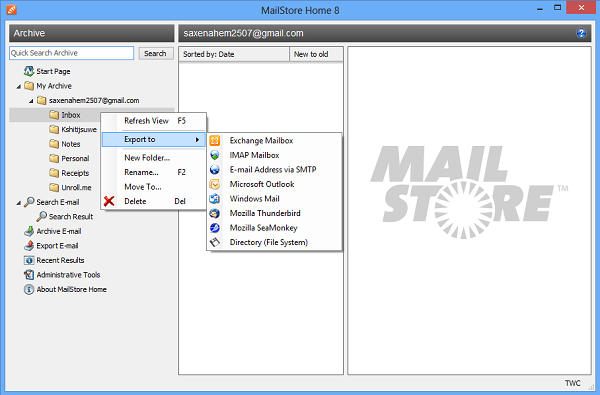The image size is (600, 395).
Task: Open the Sorted by: Date dropdown
Action: pos(234,54)
